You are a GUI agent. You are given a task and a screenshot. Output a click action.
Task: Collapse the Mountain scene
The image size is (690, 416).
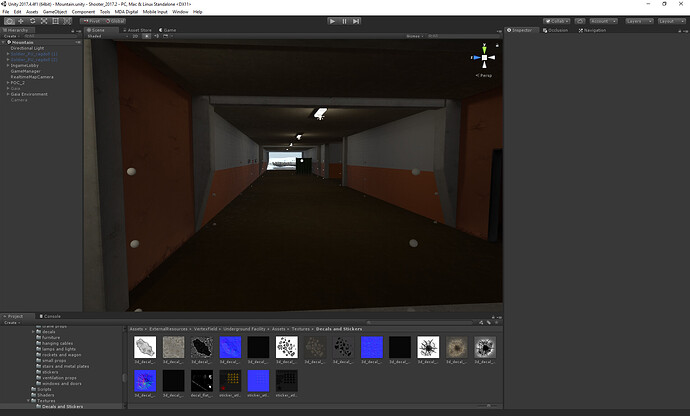[x=4, y=42]
